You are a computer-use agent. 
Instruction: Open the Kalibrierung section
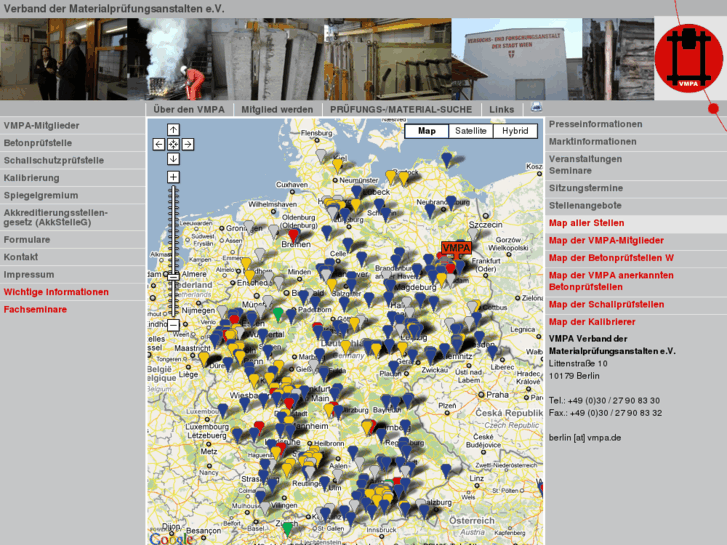72,178
